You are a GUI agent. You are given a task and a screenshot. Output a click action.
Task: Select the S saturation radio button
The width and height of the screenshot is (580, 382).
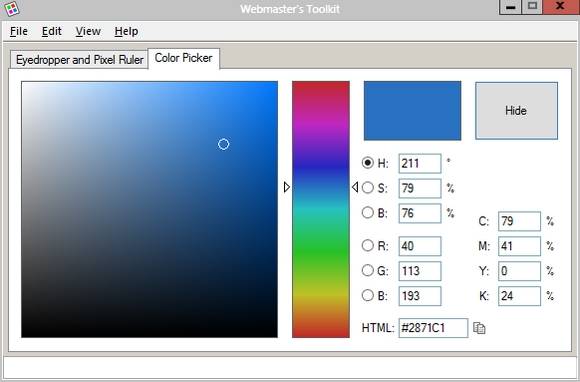pos(367,187)
